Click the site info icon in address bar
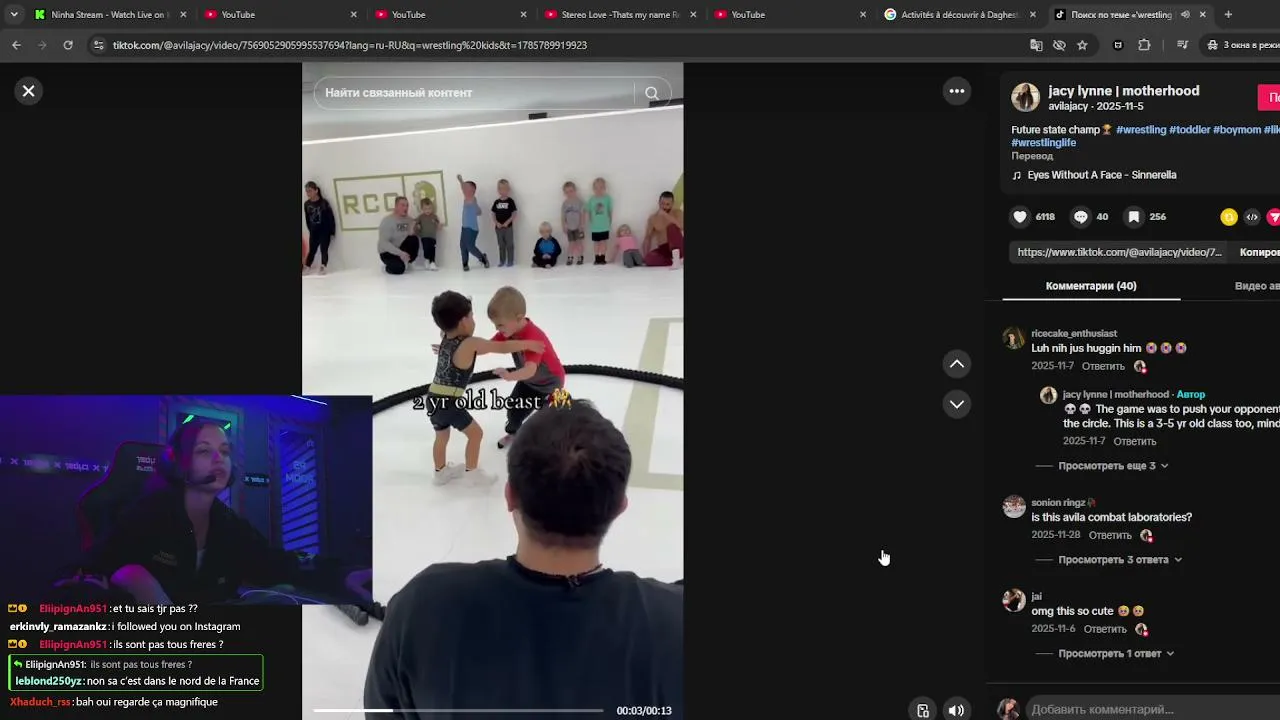Image resolution: width=1280 pixels, height=720 pixels. 98,45
